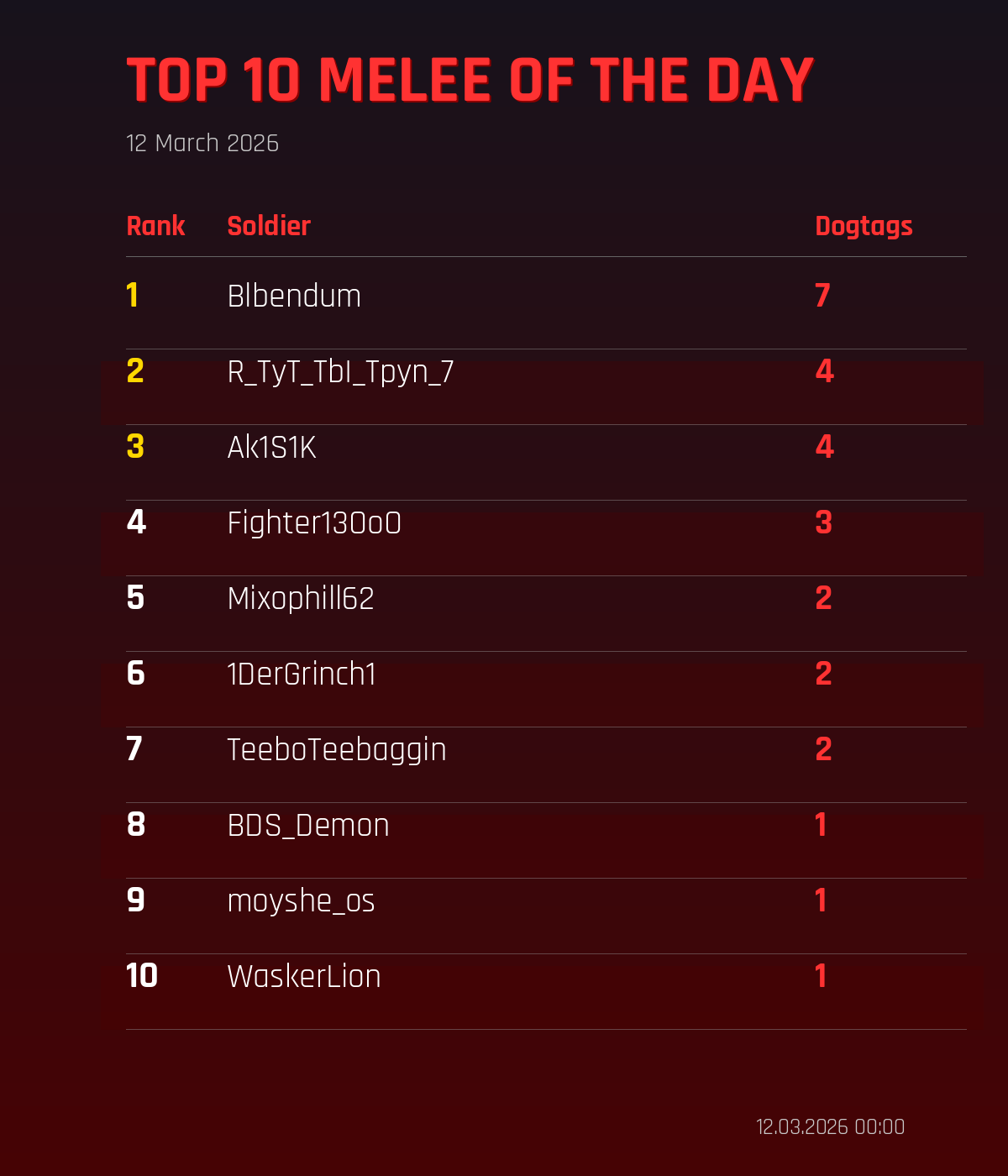Open R_TyT_TbI_Tpyn_7 soldier entry
Image resolution: width=1008 pixels, height=1176 pixels.
click(x=340, y=372)
